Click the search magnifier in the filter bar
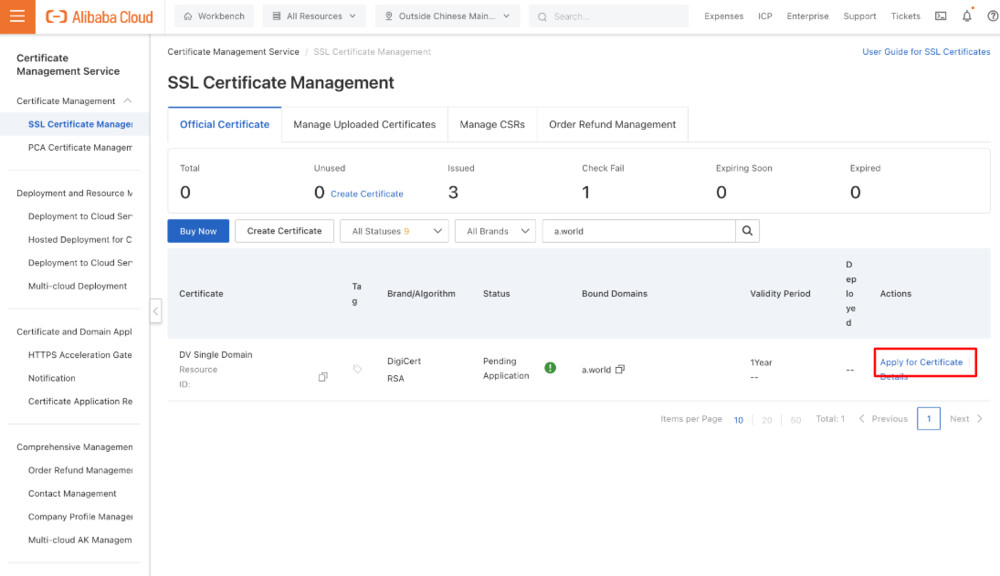This screenshot has height=576, width=1000. [x=747, y=230]
